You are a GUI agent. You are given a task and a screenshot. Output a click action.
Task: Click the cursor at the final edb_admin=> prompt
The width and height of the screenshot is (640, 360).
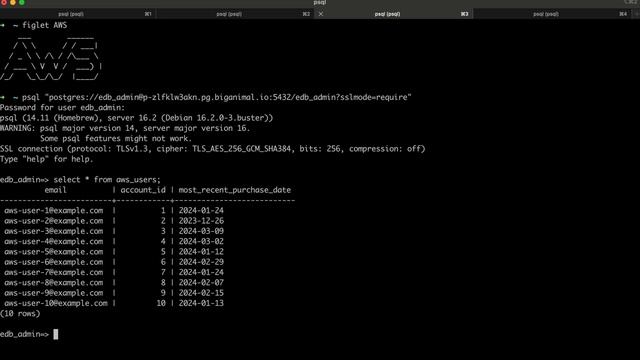[x=56, y=334]
